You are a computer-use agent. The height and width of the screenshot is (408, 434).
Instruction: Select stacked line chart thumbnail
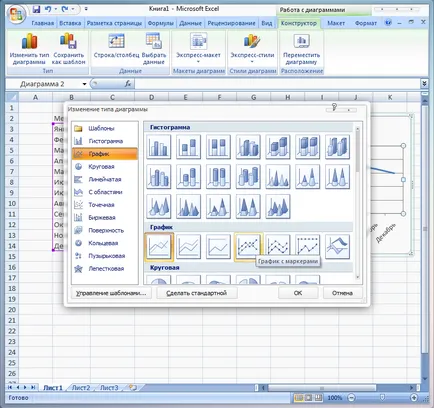pos(188,247)
